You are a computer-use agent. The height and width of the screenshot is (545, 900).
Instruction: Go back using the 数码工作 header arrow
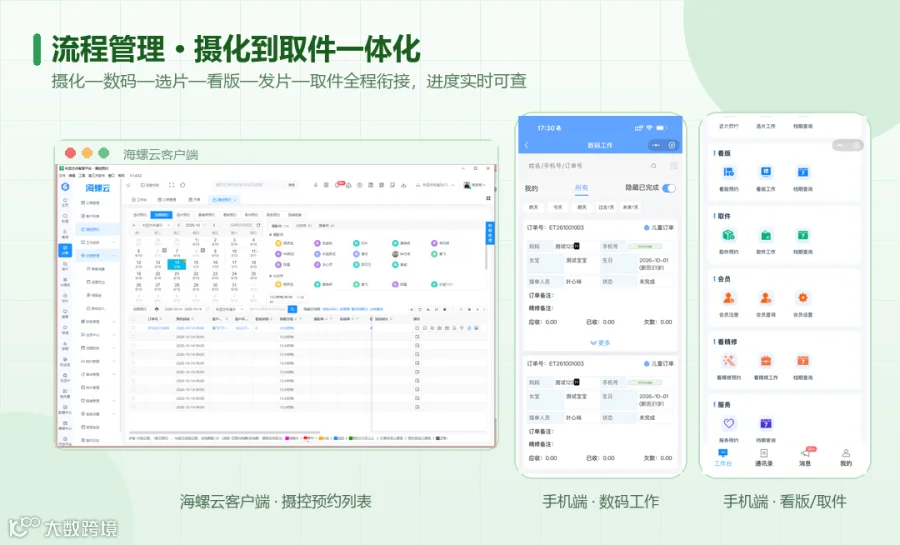click(x=527, y=145)
